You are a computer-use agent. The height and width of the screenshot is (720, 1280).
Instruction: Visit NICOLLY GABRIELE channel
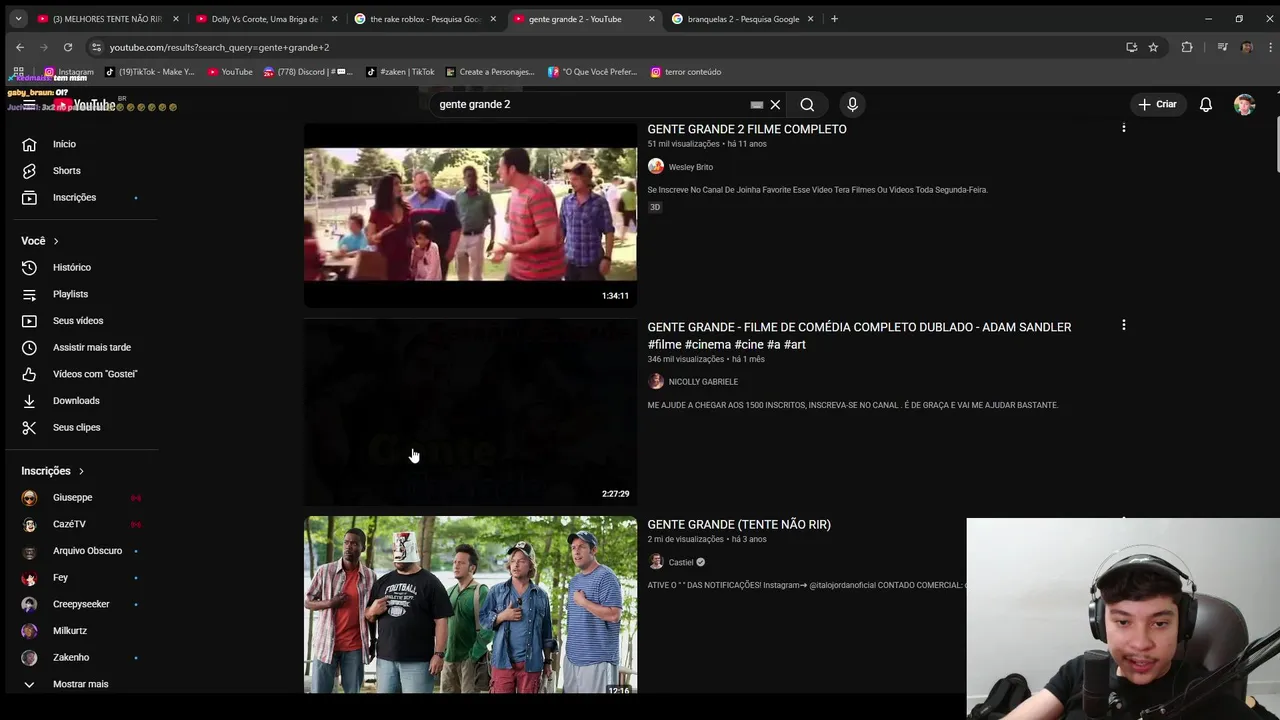click(x=703, y=382)
